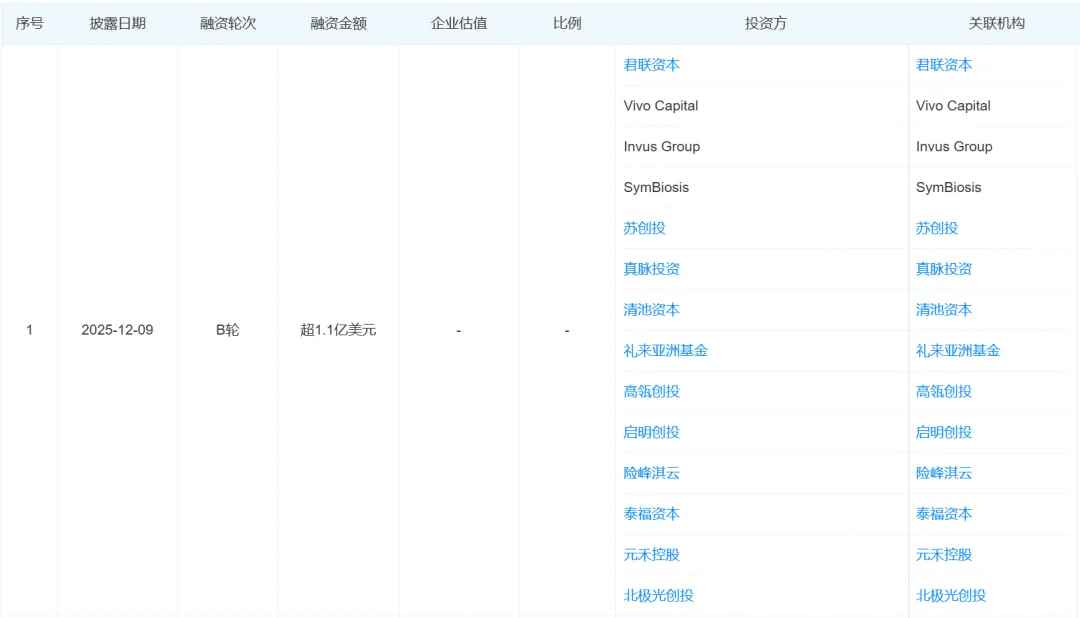Viewport: 1080px width, 618px height.
Task: Open 启明创投 link in 投资方 column
Action: [x=652, y=432]
